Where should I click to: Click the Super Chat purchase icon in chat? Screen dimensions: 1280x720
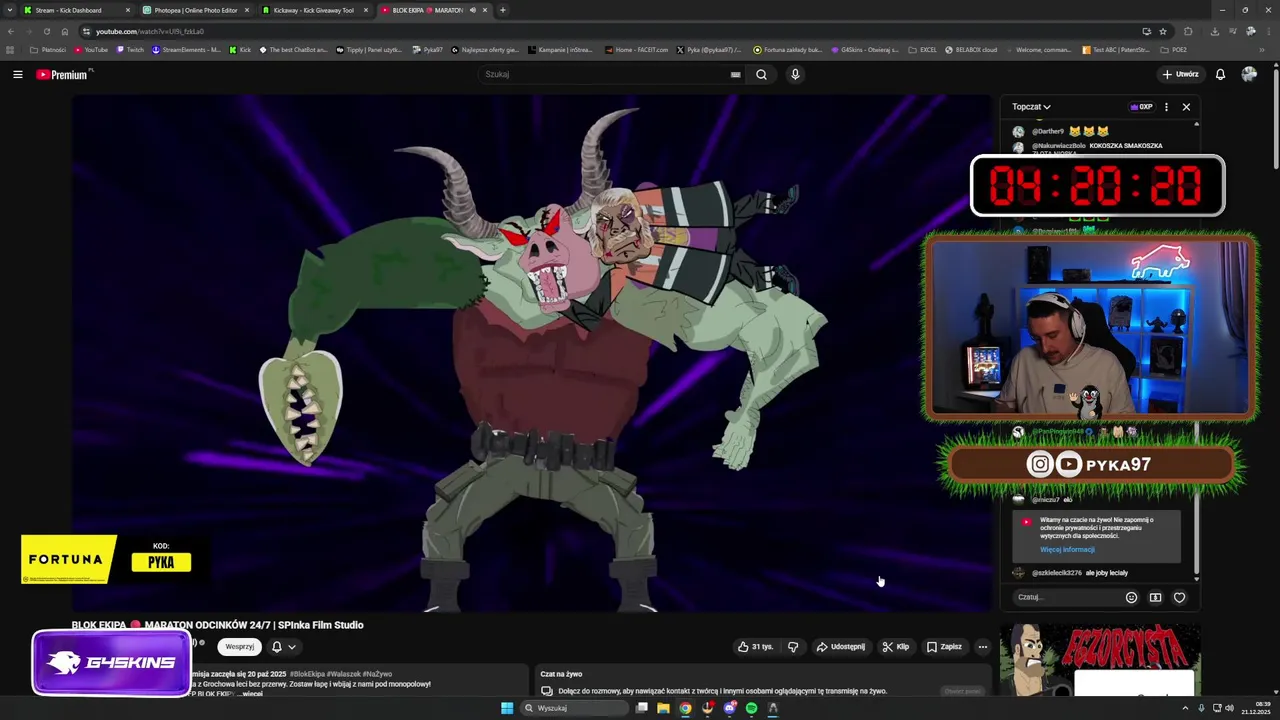coord(1155,597)
